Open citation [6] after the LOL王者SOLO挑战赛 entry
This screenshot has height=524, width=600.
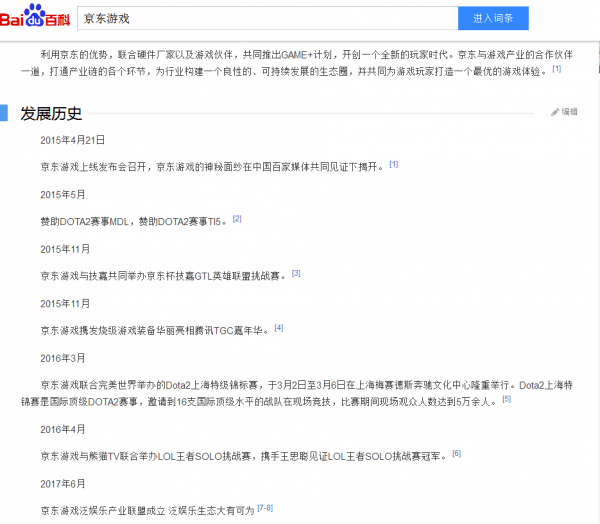point(456,453)
